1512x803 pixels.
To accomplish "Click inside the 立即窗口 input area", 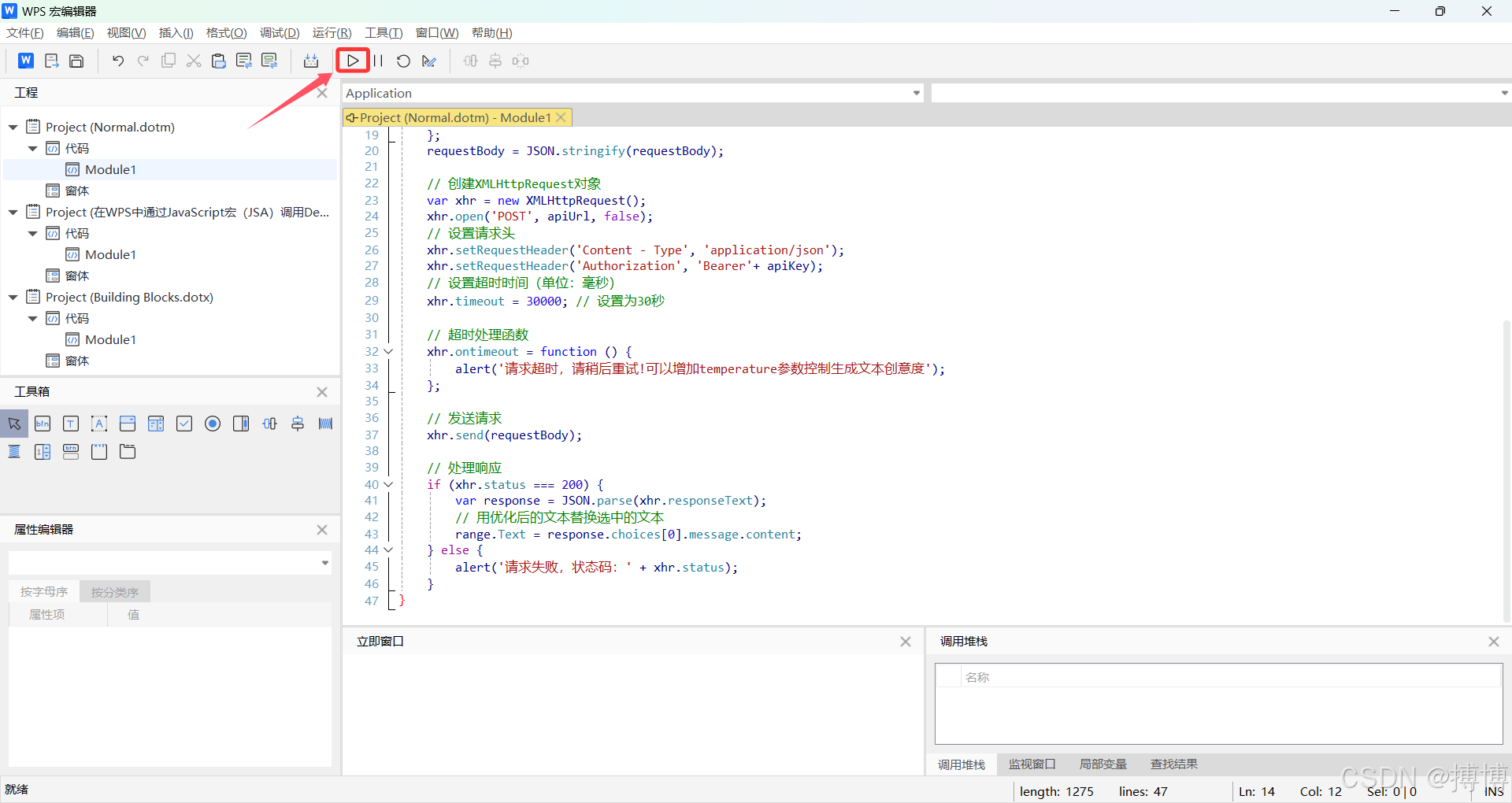I will (633, 713).
